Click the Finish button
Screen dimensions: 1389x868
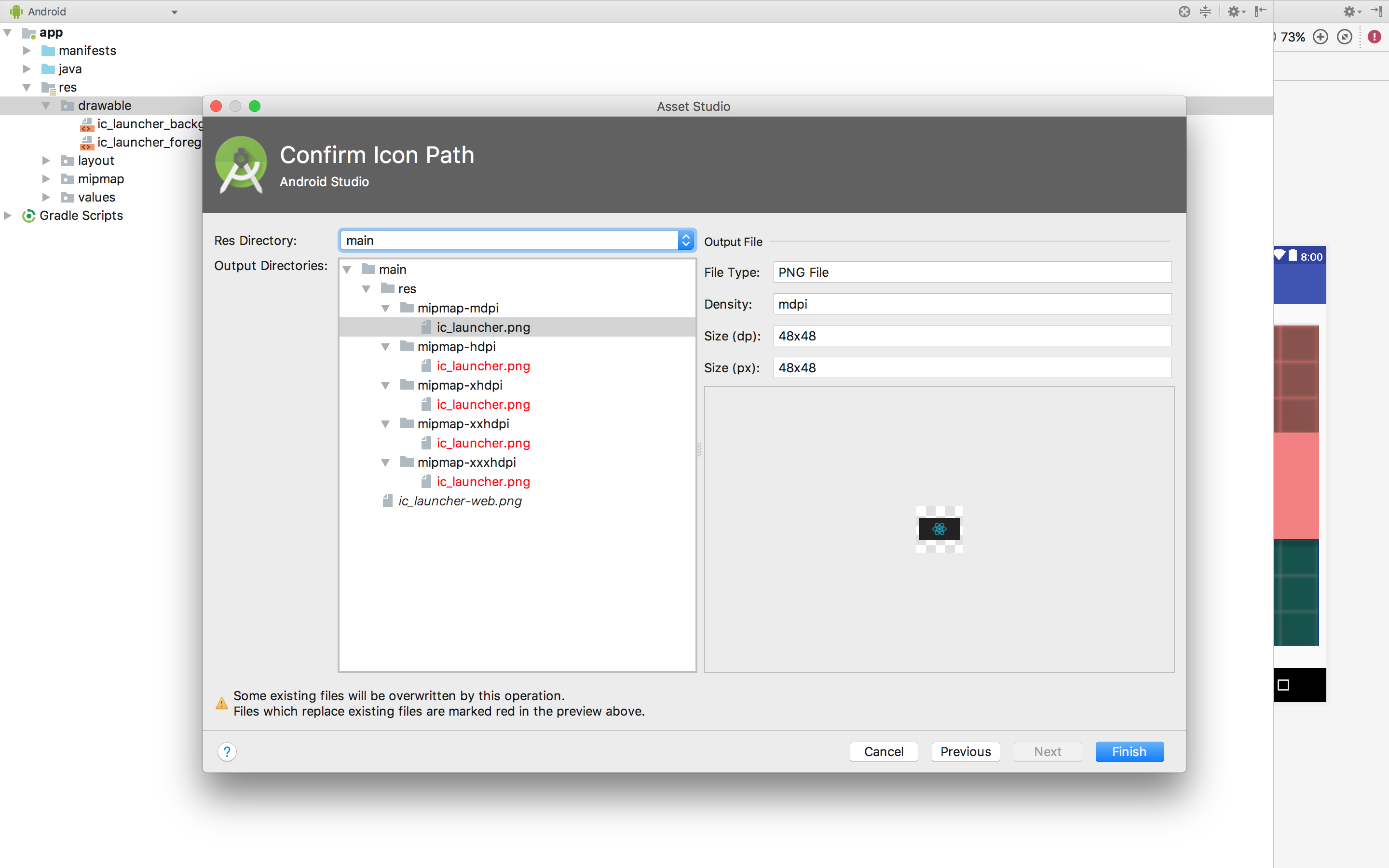1129,751
